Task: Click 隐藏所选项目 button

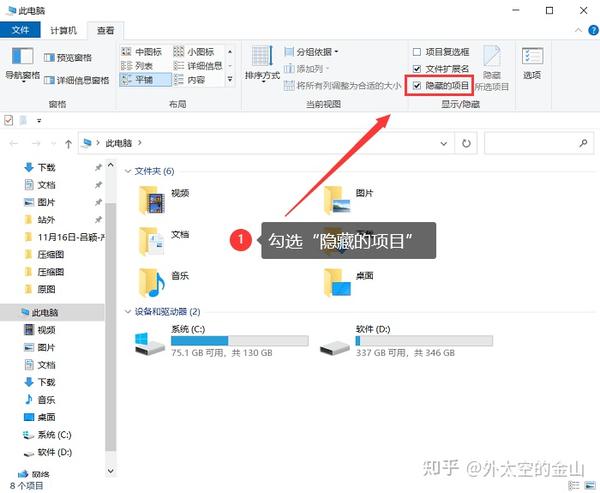Action: (x=492, y=68)
